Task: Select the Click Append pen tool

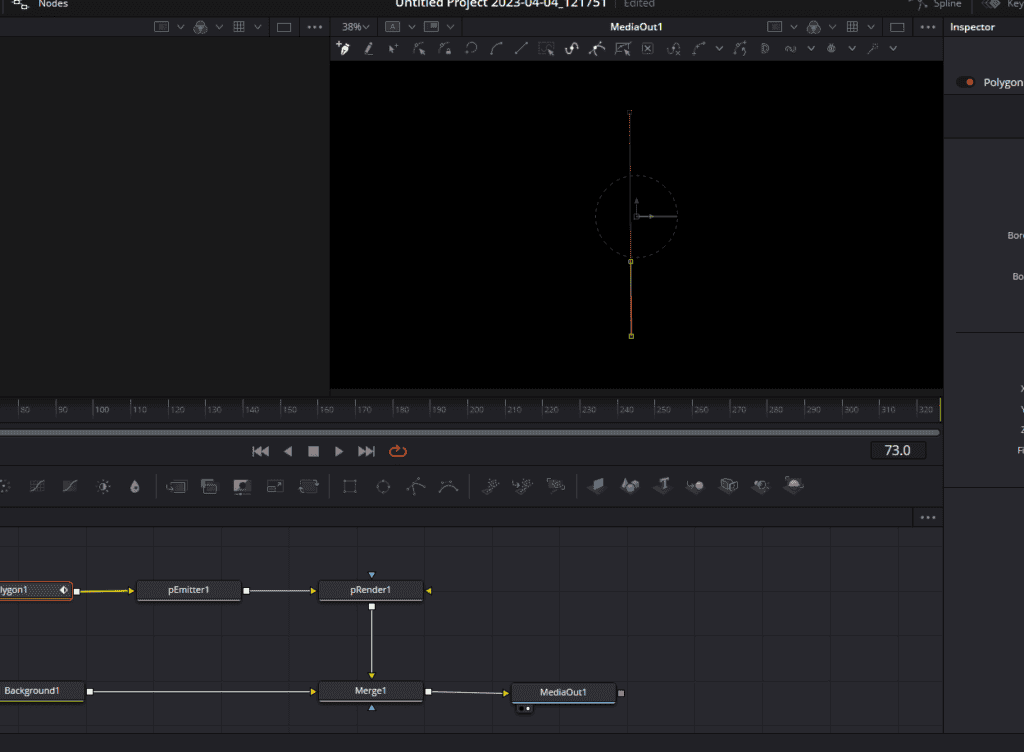Action: click(343, 48)
